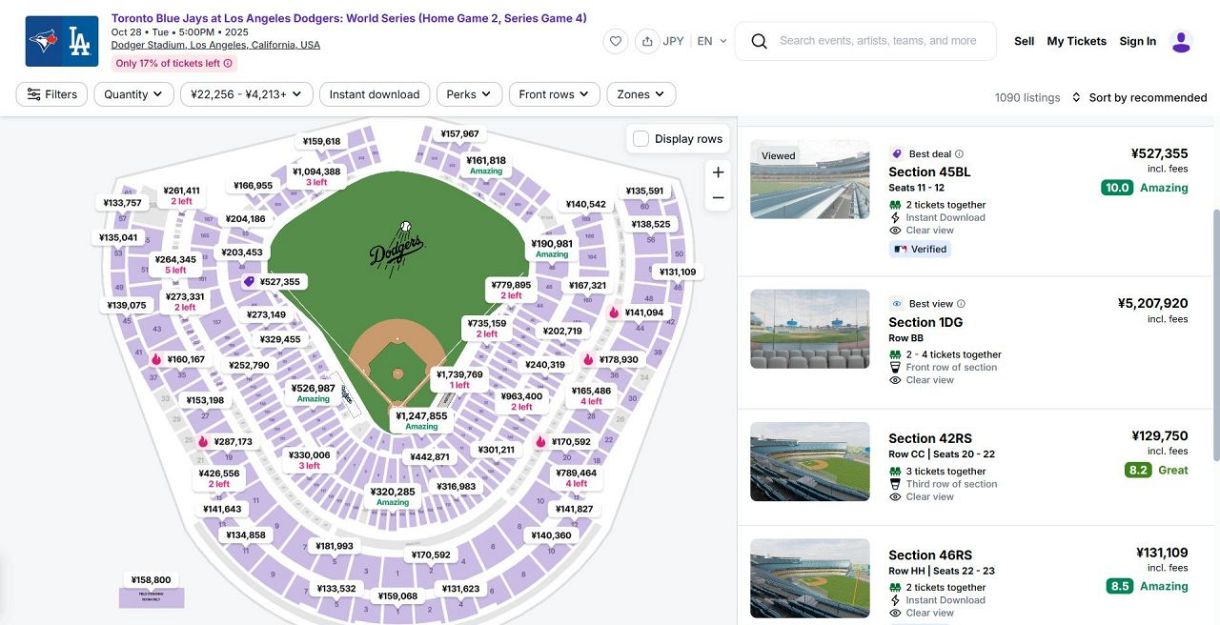
Task: Click the best deal tag at ¥527,355 on map
Action: tap(271, 282)
